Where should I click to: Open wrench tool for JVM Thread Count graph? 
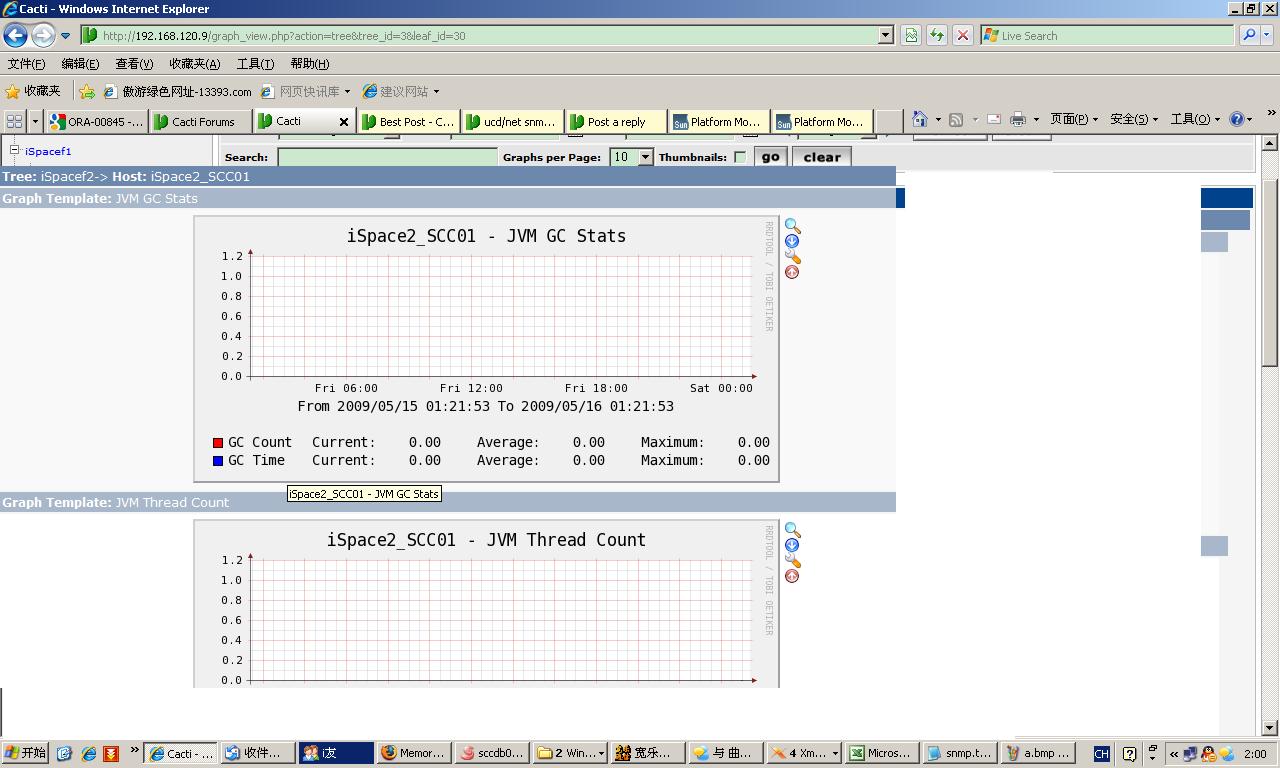click(793, 561)
